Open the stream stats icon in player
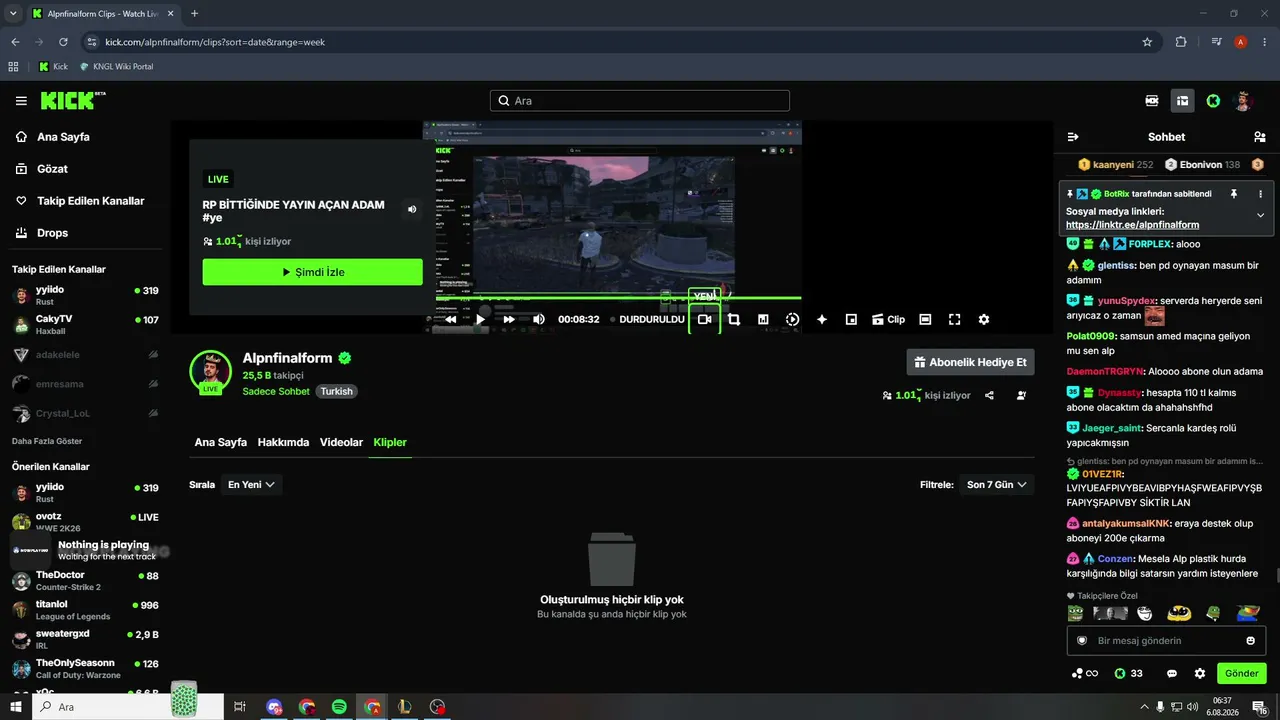 (x=763, y=319)
